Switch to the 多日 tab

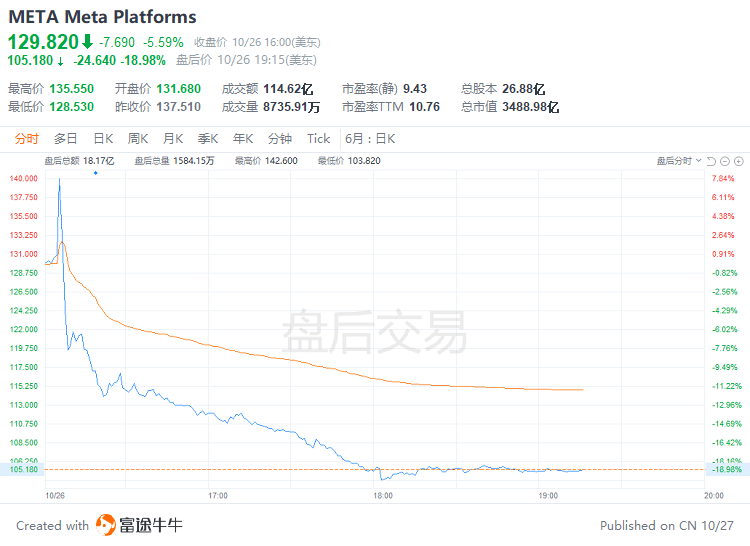coord(66,139)
